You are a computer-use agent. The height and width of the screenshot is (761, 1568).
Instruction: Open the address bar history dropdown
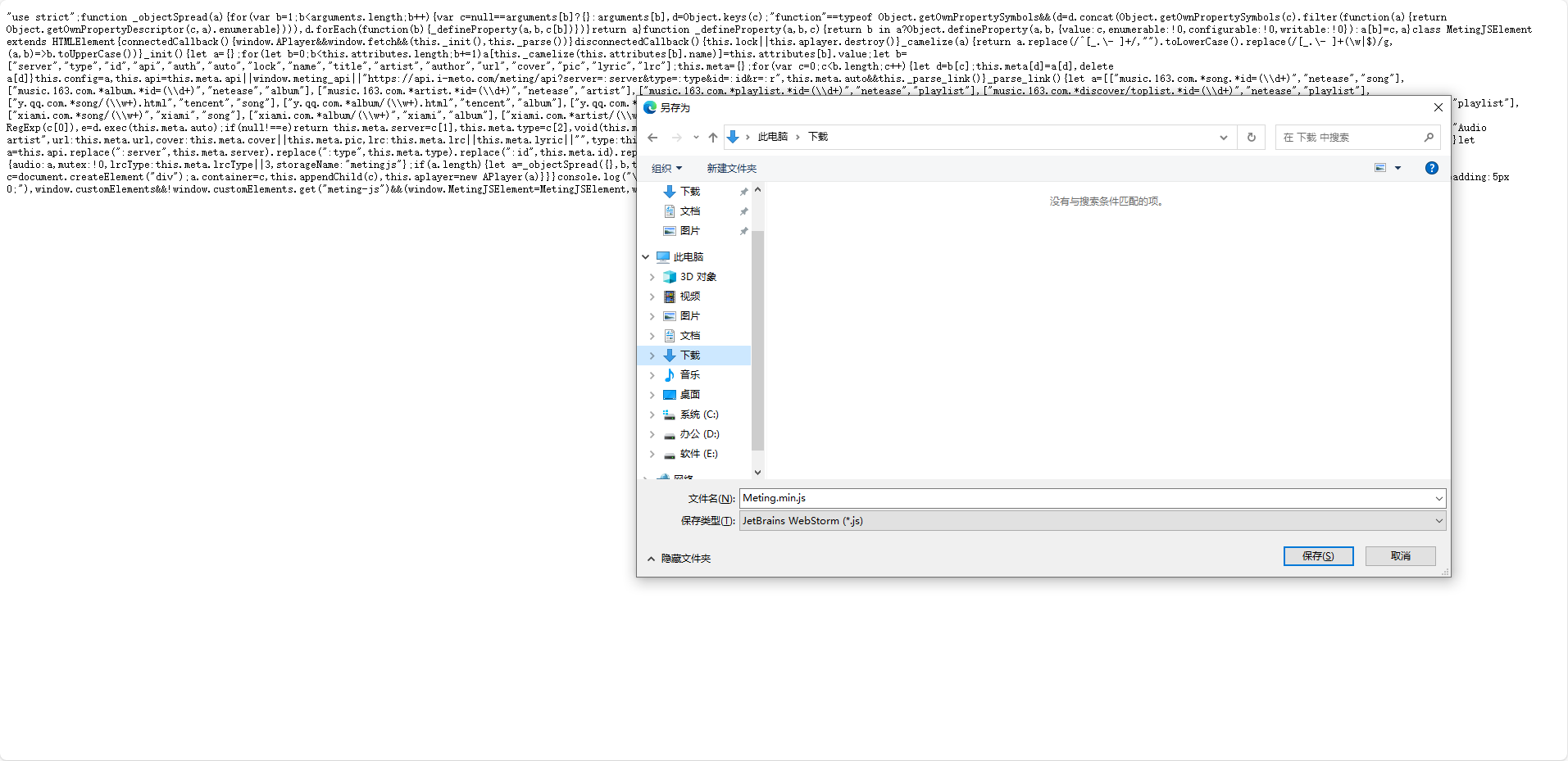[x=1224, y=138]
